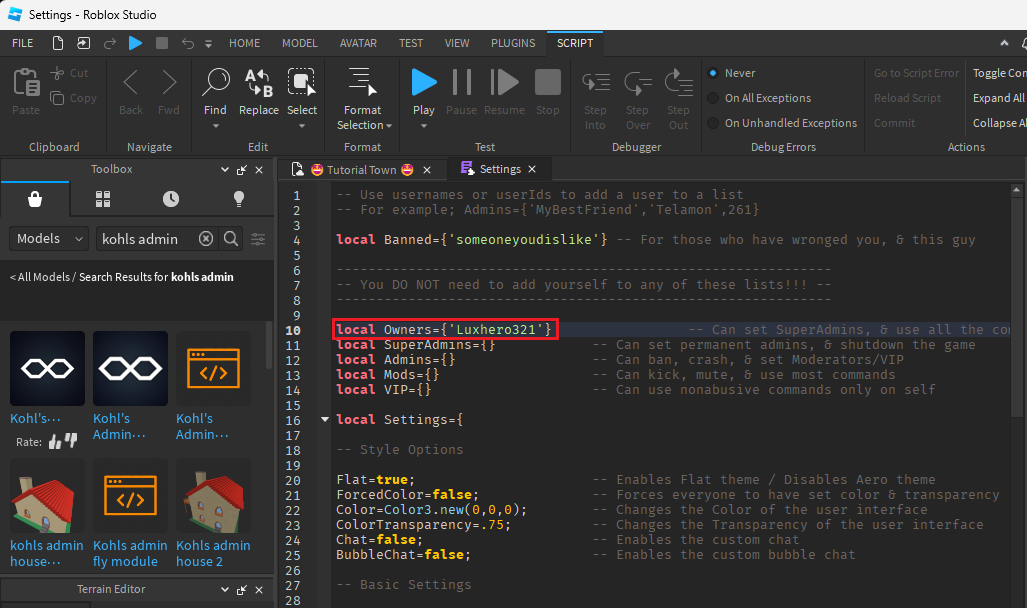Screen dimensions: 1027x608
Task: Click the Toolbox search magnifier
Action: pyautogui.click(x=231, y=239)
